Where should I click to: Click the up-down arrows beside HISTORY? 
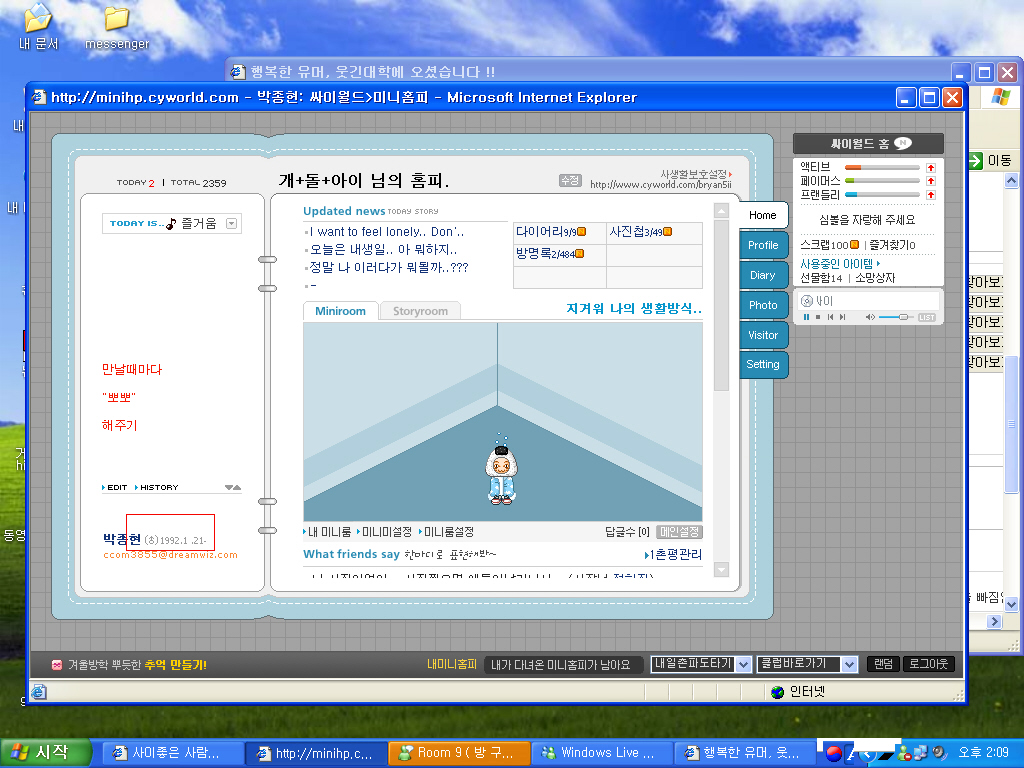coord(233,488)
